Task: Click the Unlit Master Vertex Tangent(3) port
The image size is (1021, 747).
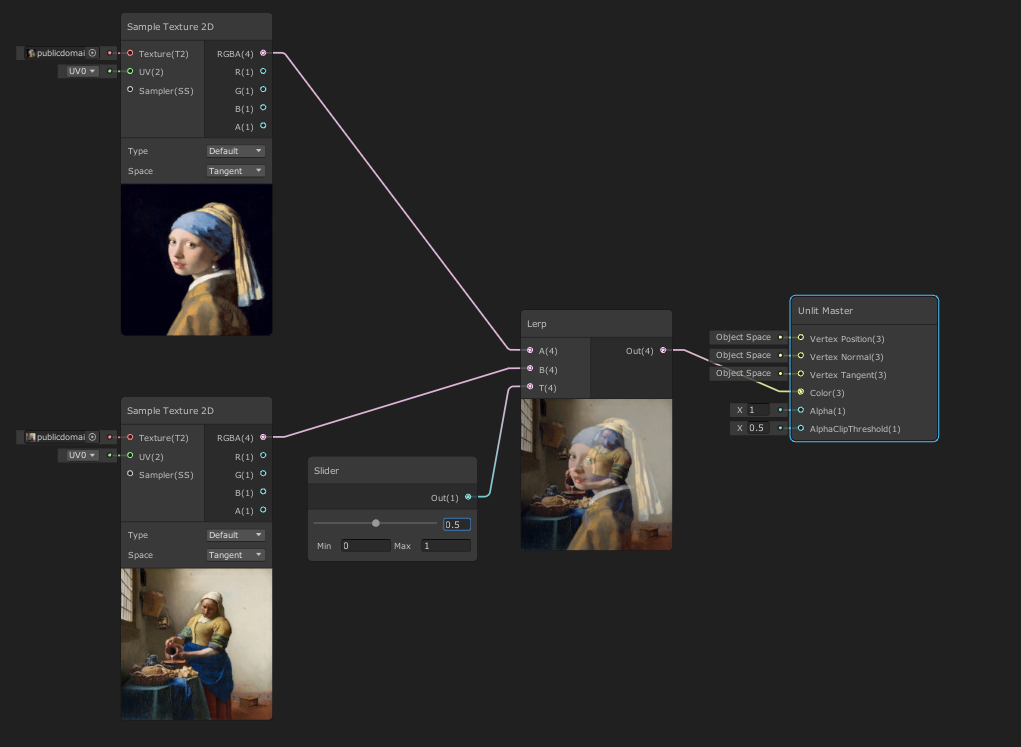Action: pyautogui.click(x=801, y=374)
